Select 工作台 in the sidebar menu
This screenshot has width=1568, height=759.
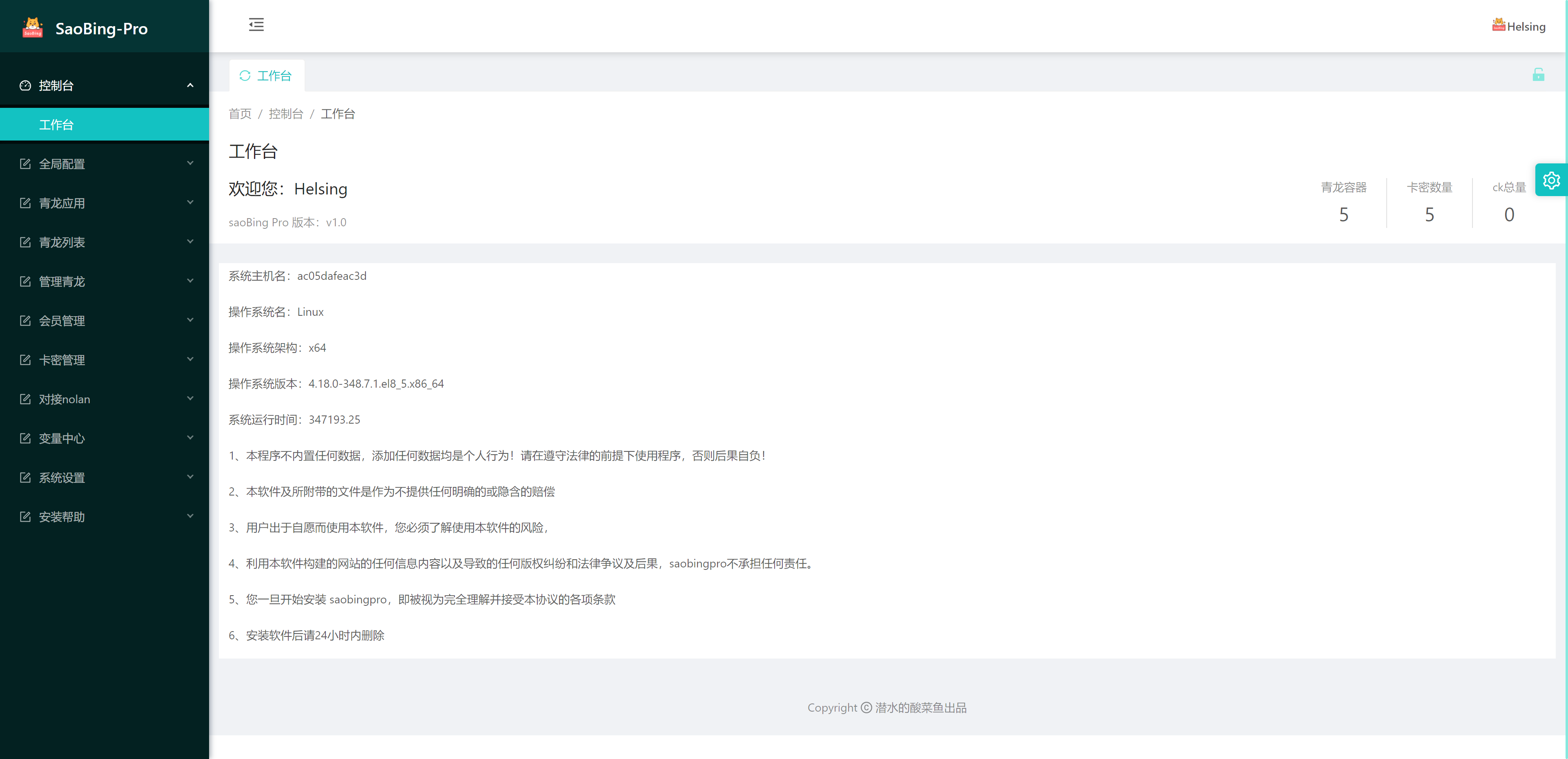tap(57, 124)
